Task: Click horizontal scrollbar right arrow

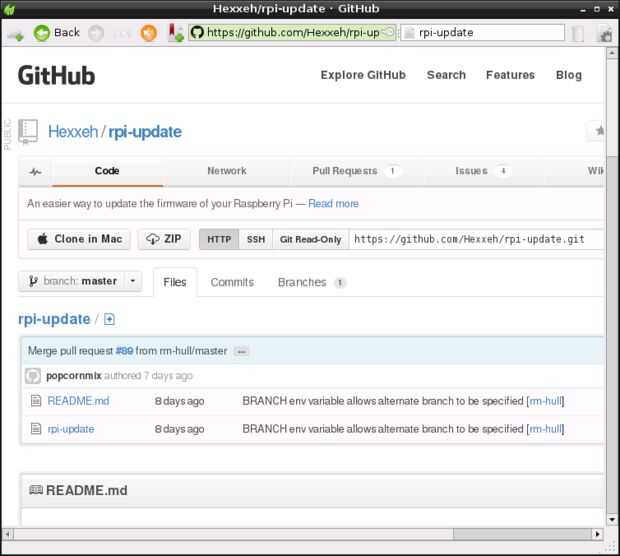Action: click(x=597, y=534)
